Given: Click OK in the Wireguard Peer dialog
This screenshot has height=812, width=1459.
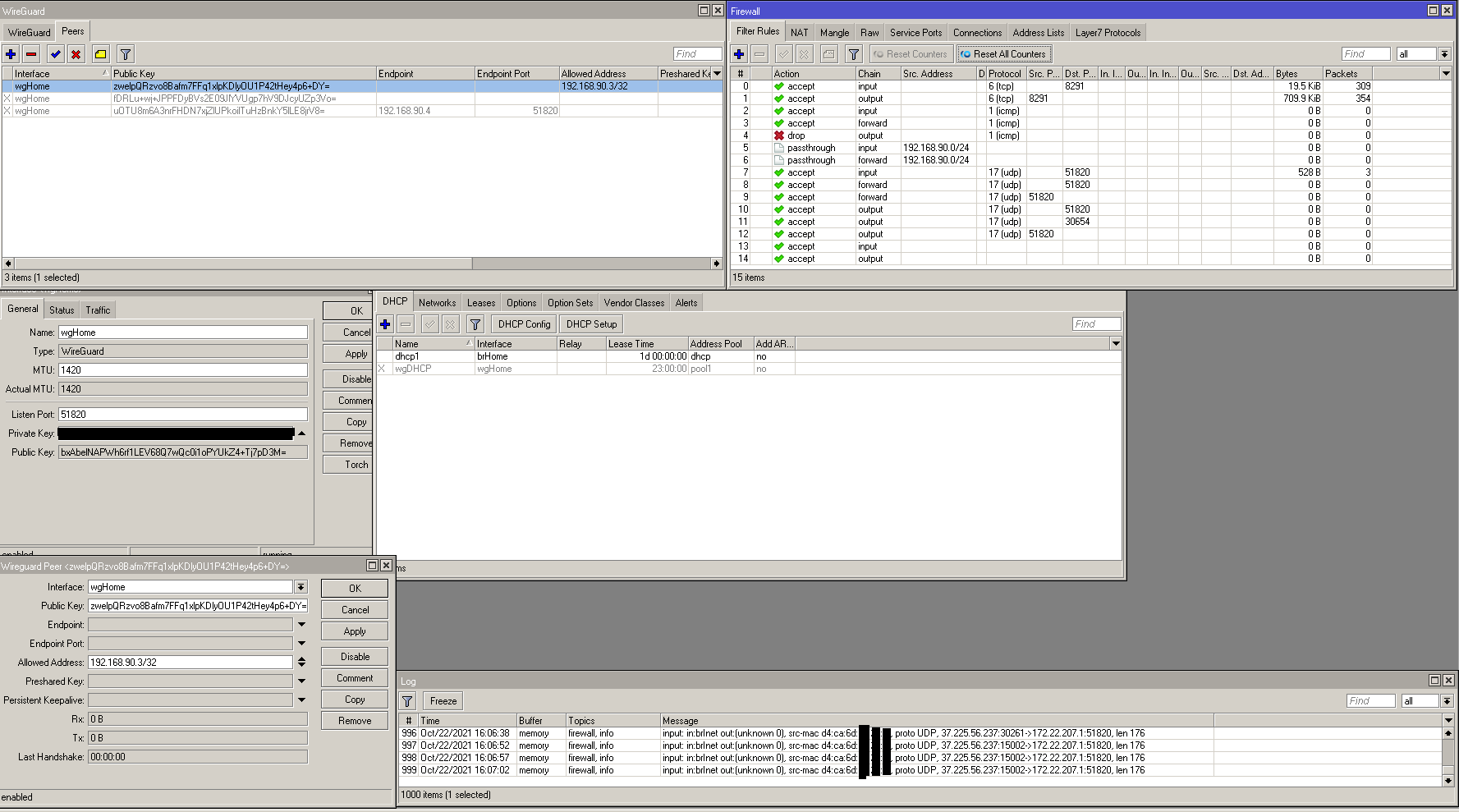Looking at the screenshot, I should [355, 589].
